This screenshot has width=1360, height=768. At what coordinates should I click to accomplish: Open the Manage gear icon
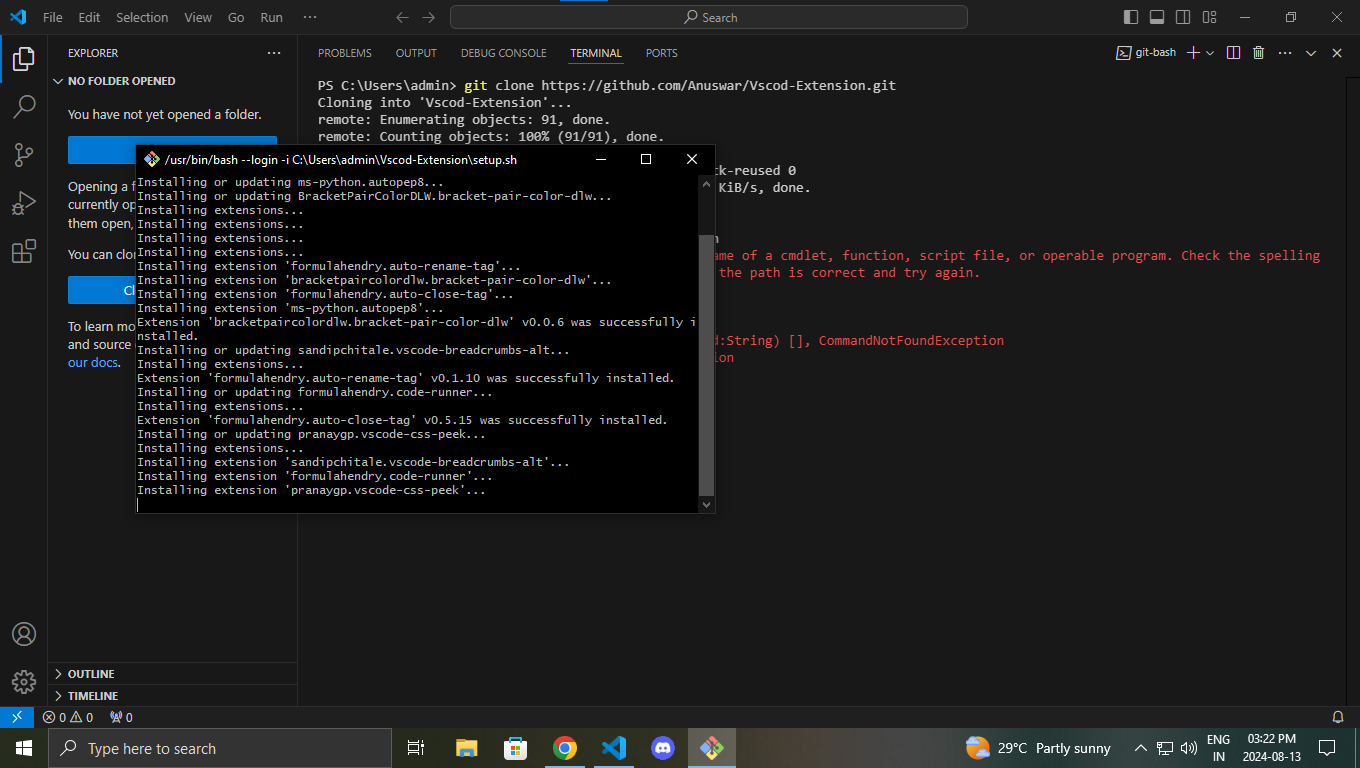coord(24,682)
